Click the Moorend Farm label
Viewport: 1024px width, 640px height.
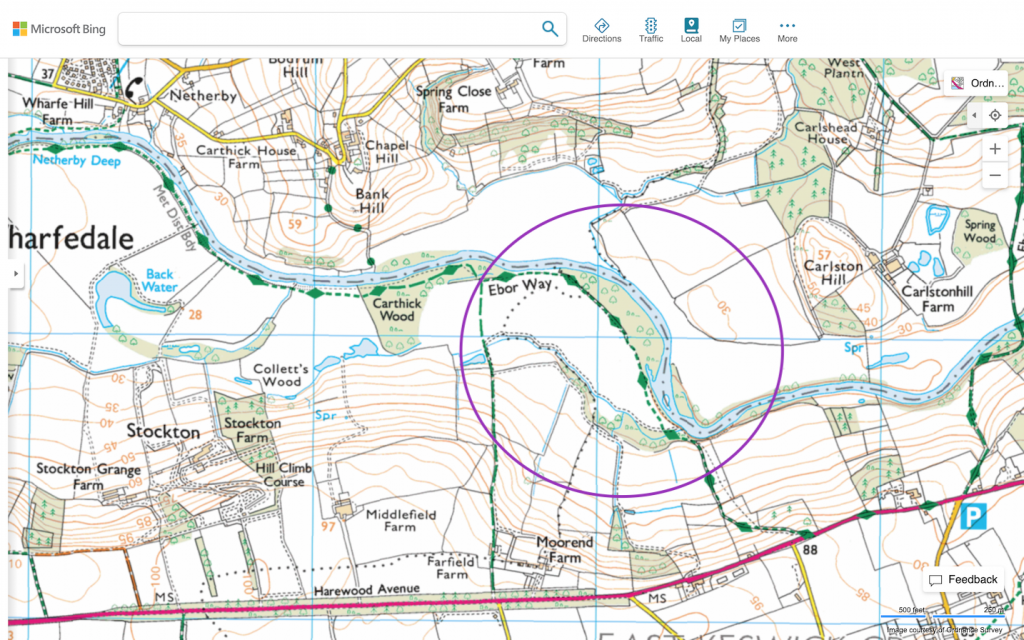click(x=564, y=550)
